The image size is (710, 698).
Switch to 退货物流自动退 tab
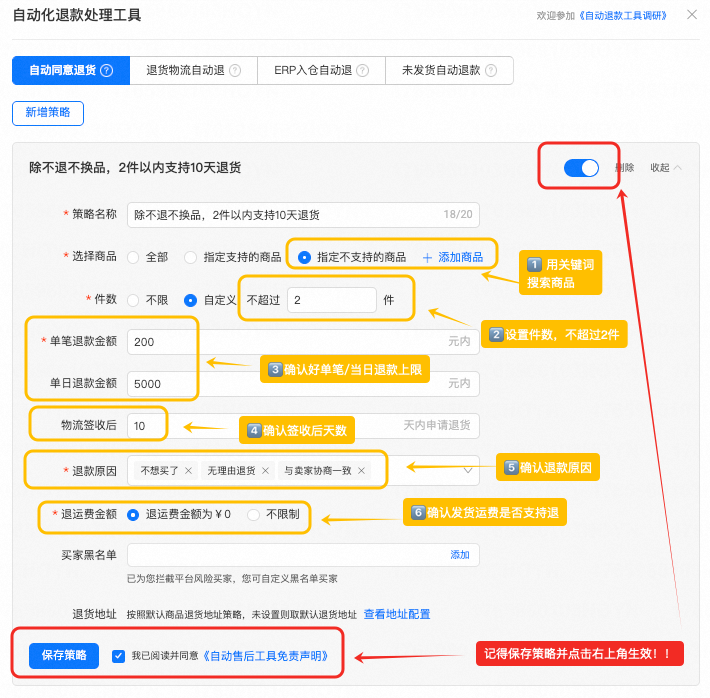click(184, 71)
